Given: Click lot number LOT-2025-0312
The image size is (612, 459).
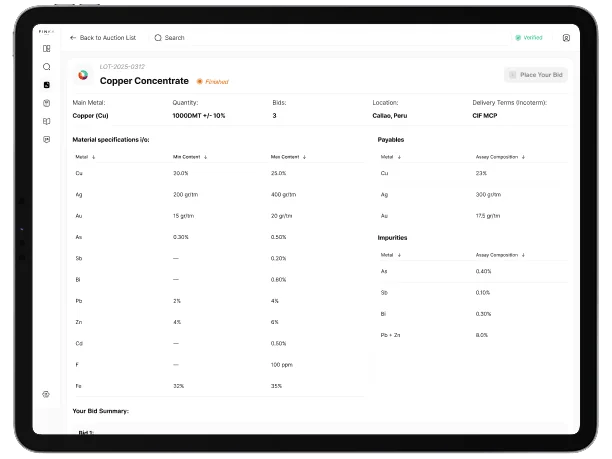Looking at the screenshot, I should point(122,67).
